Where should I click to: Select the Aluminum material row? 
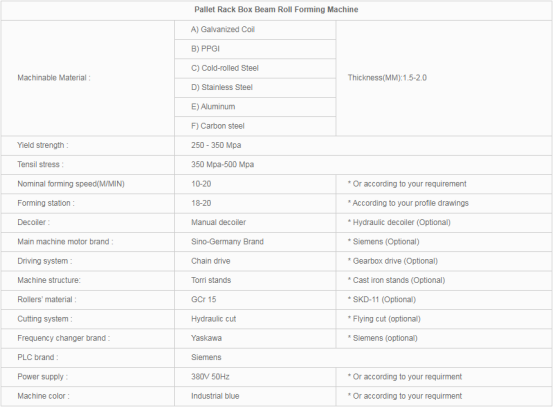255,107
